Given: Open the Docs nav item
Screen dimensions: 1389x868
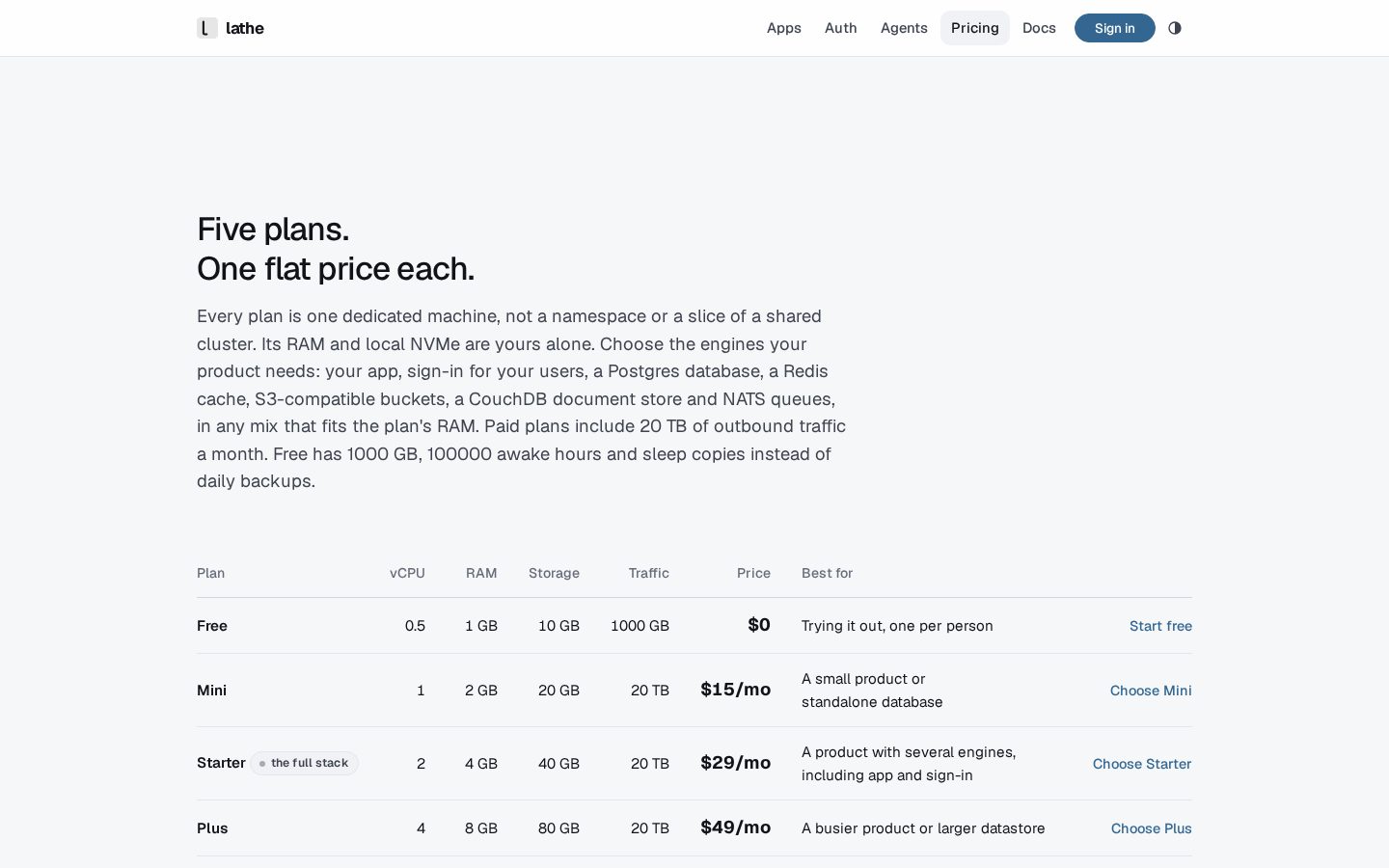Looking at the screenshot, I should click(1039, 28).
